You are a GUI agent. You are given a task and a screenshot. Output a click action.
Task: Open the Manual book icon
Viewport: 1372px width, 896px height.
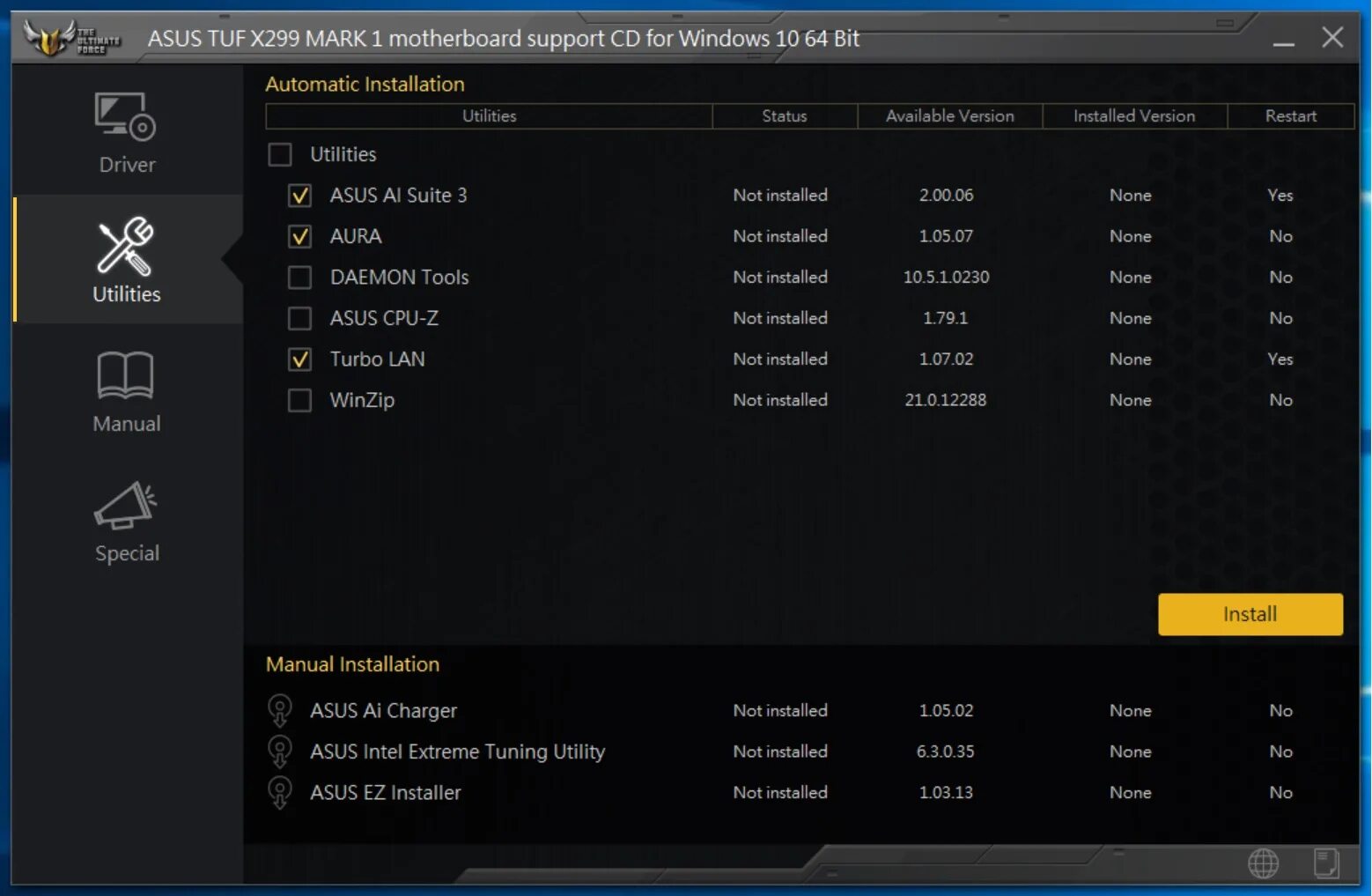(125, 375)
